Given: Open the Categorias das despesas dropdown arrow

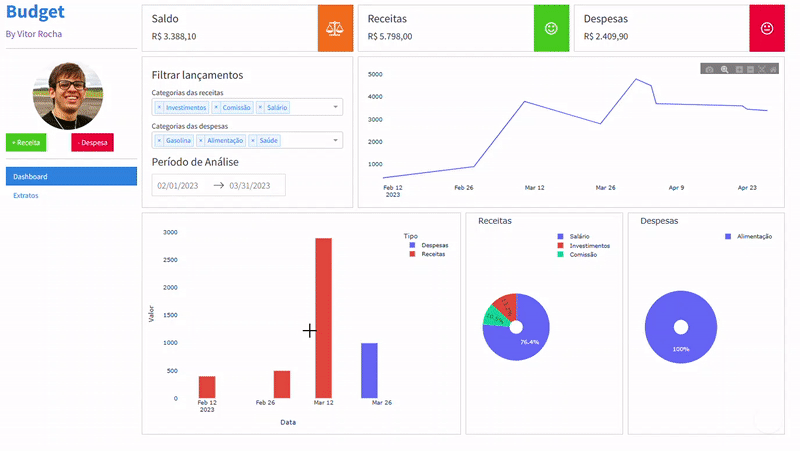Looking at the screenshot, I should tap(335, 140).
